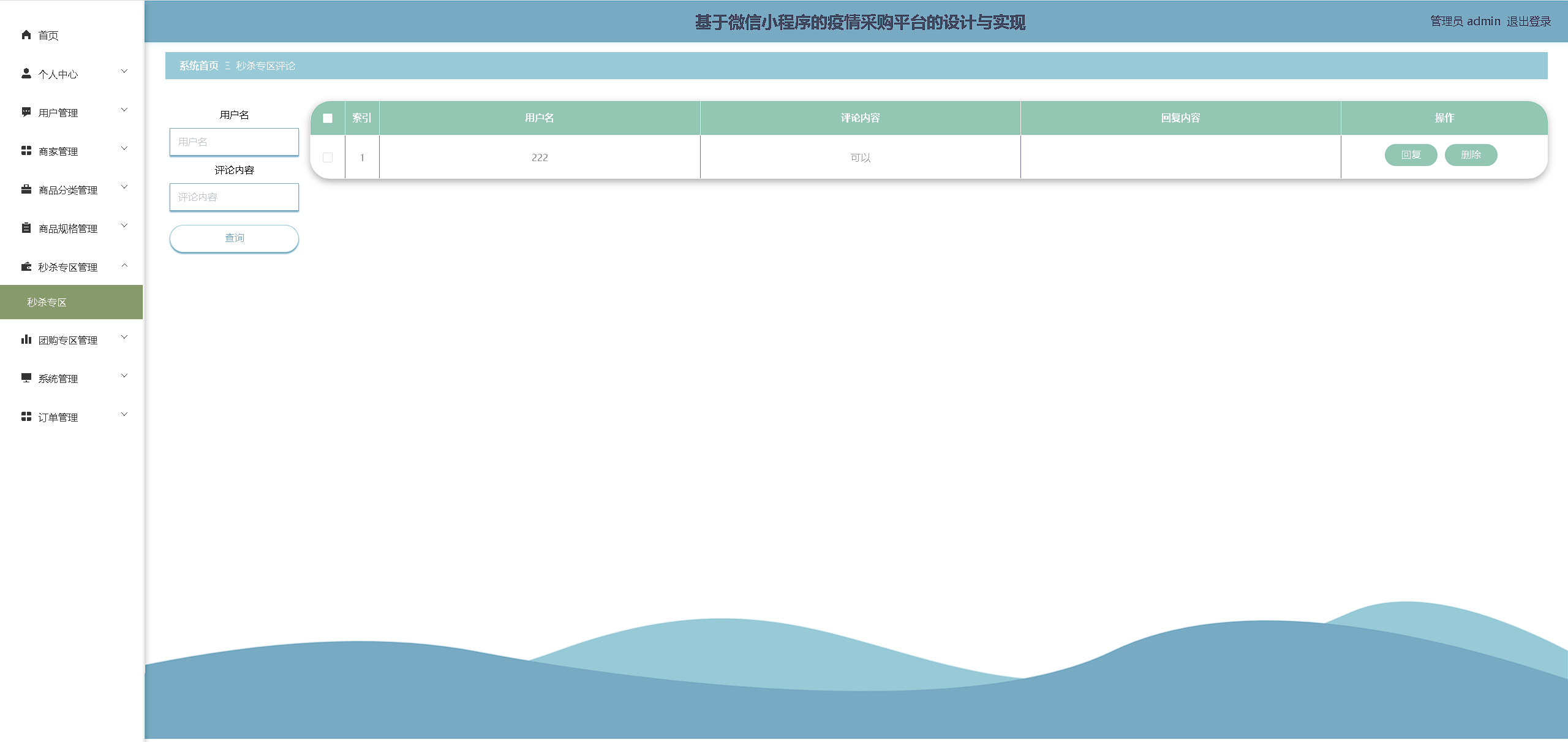
Task: Click the 回复 button for user 222
Action: pyautogui.click(x=1411, y=155)
